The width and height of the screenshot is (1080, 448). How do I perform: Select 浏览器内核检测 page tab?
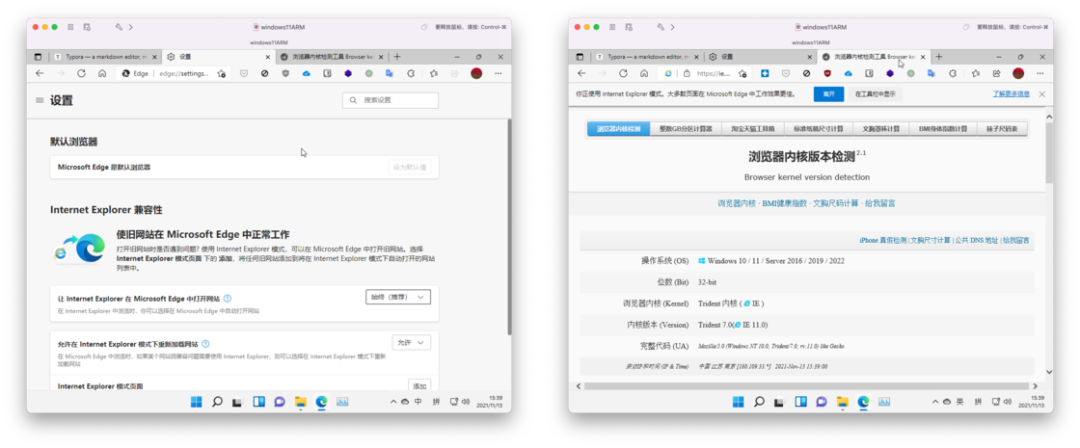[619, 129]
